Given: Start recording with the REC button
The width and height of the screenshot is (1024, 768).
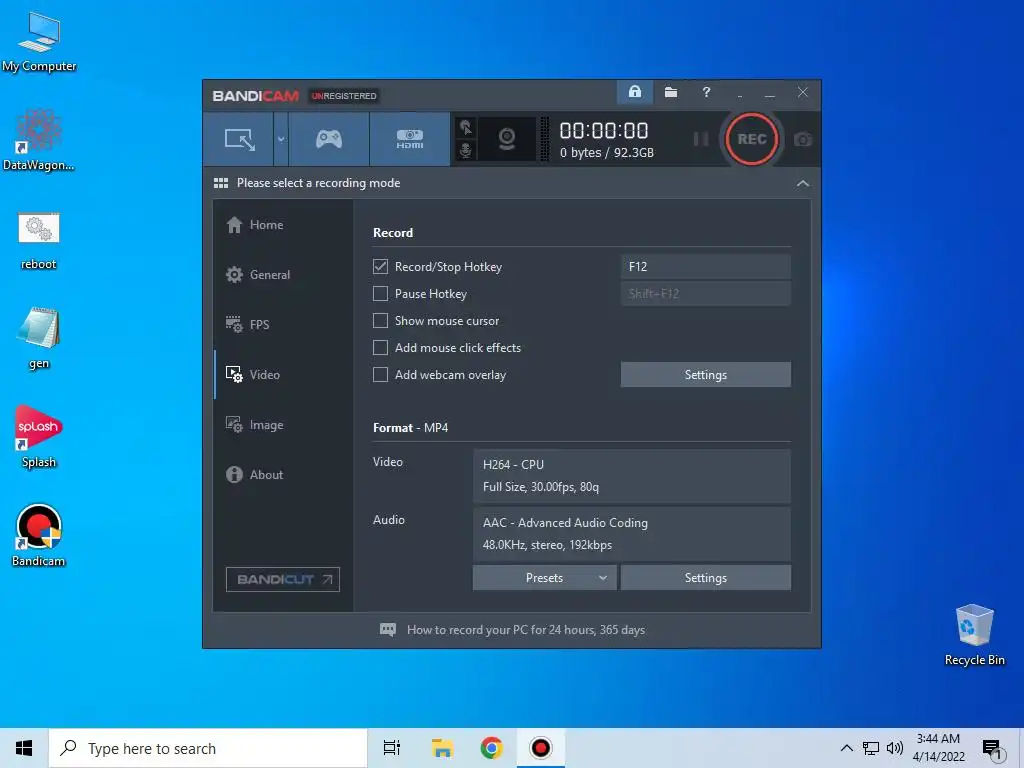Looking at the screenshot, I should pyautogui.click(x=752, y=139).
